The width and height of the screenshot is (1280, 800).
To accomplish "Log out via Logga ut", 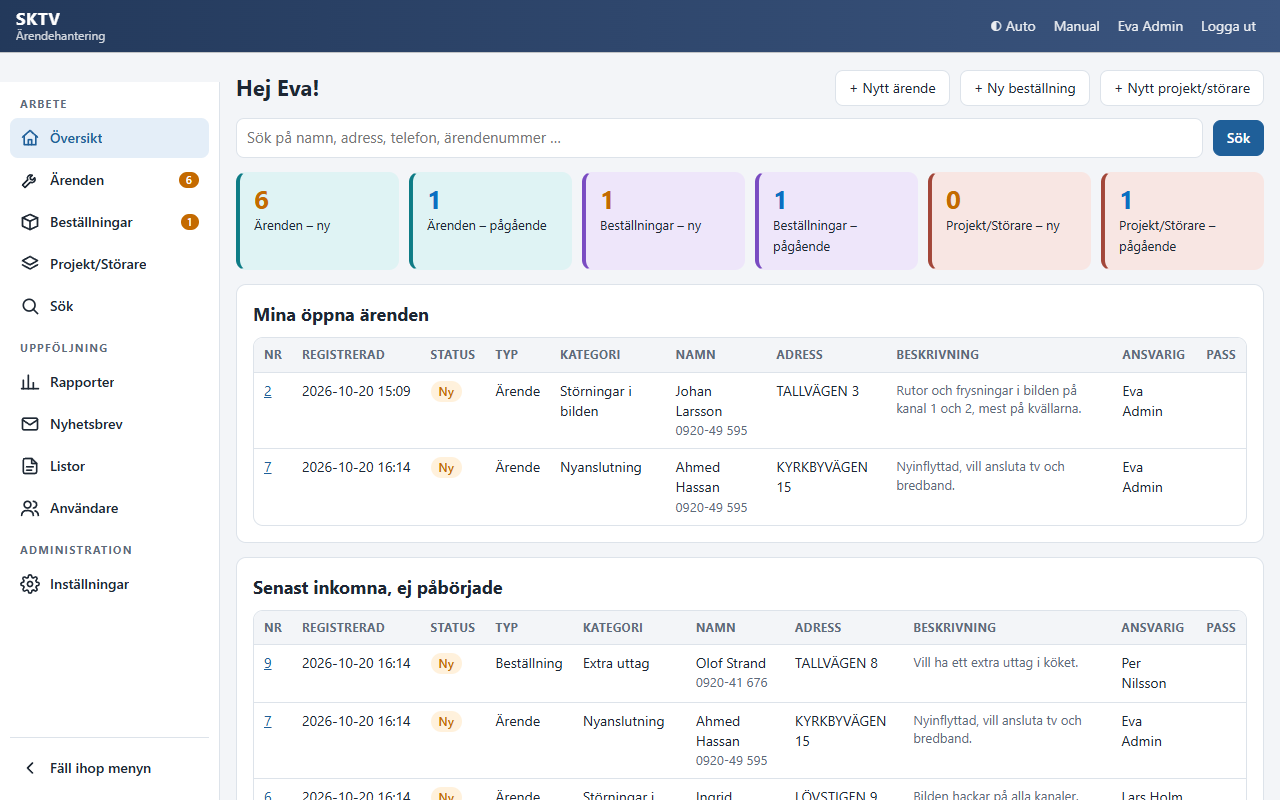I will coord(1228,26).
